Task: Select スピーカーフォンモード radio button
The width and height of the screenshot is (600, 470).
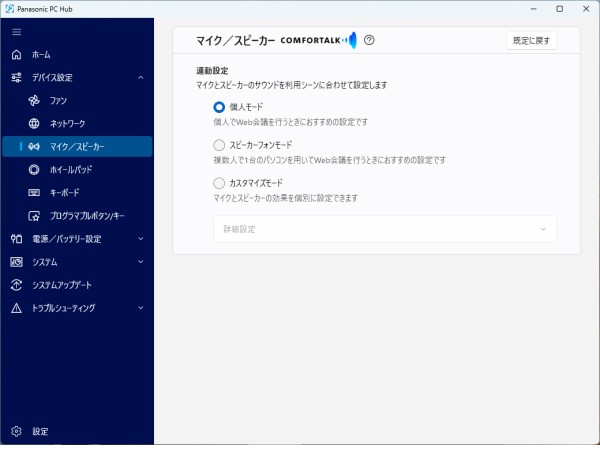Action: coord(219,145)
